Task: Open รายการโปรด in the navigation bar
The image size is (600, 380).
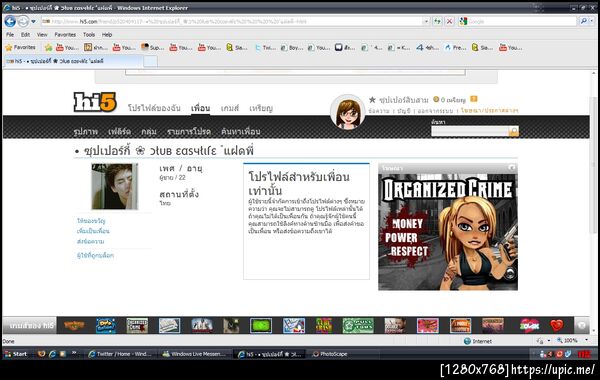Action: (189, 131)
